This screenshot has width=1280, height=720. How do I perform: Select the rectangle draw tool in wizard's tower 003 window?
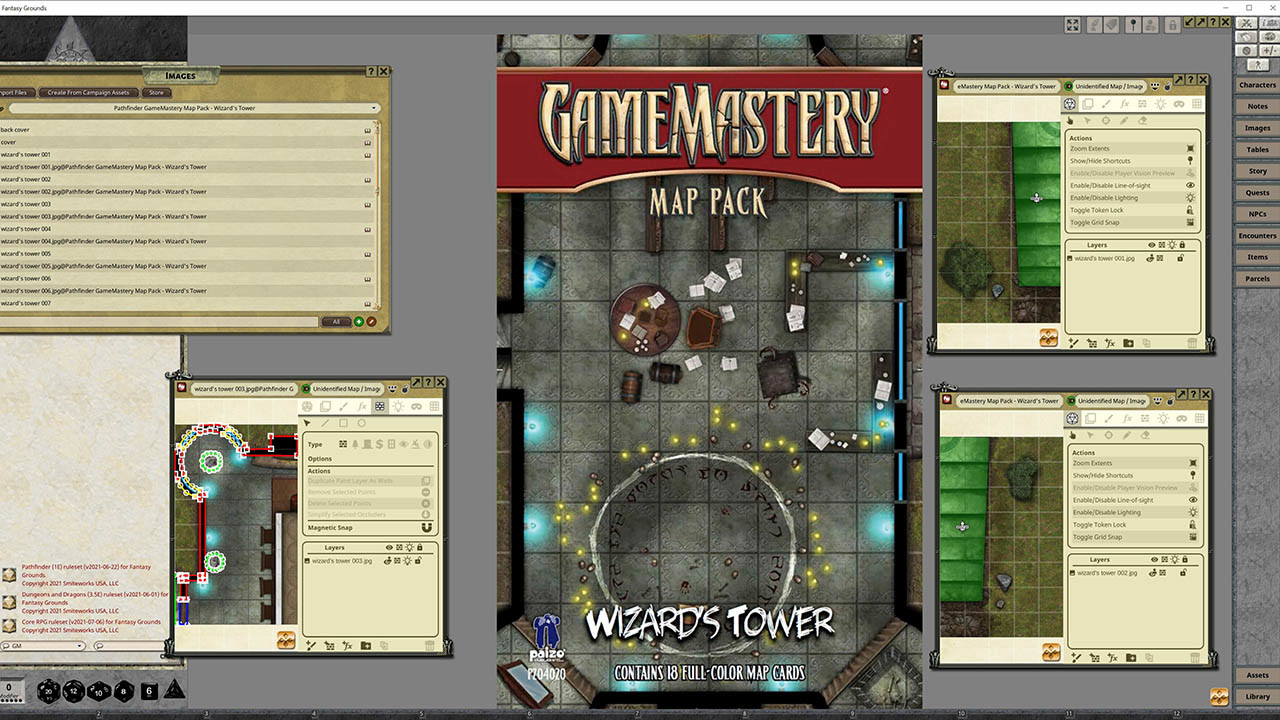tap(344, 424)
